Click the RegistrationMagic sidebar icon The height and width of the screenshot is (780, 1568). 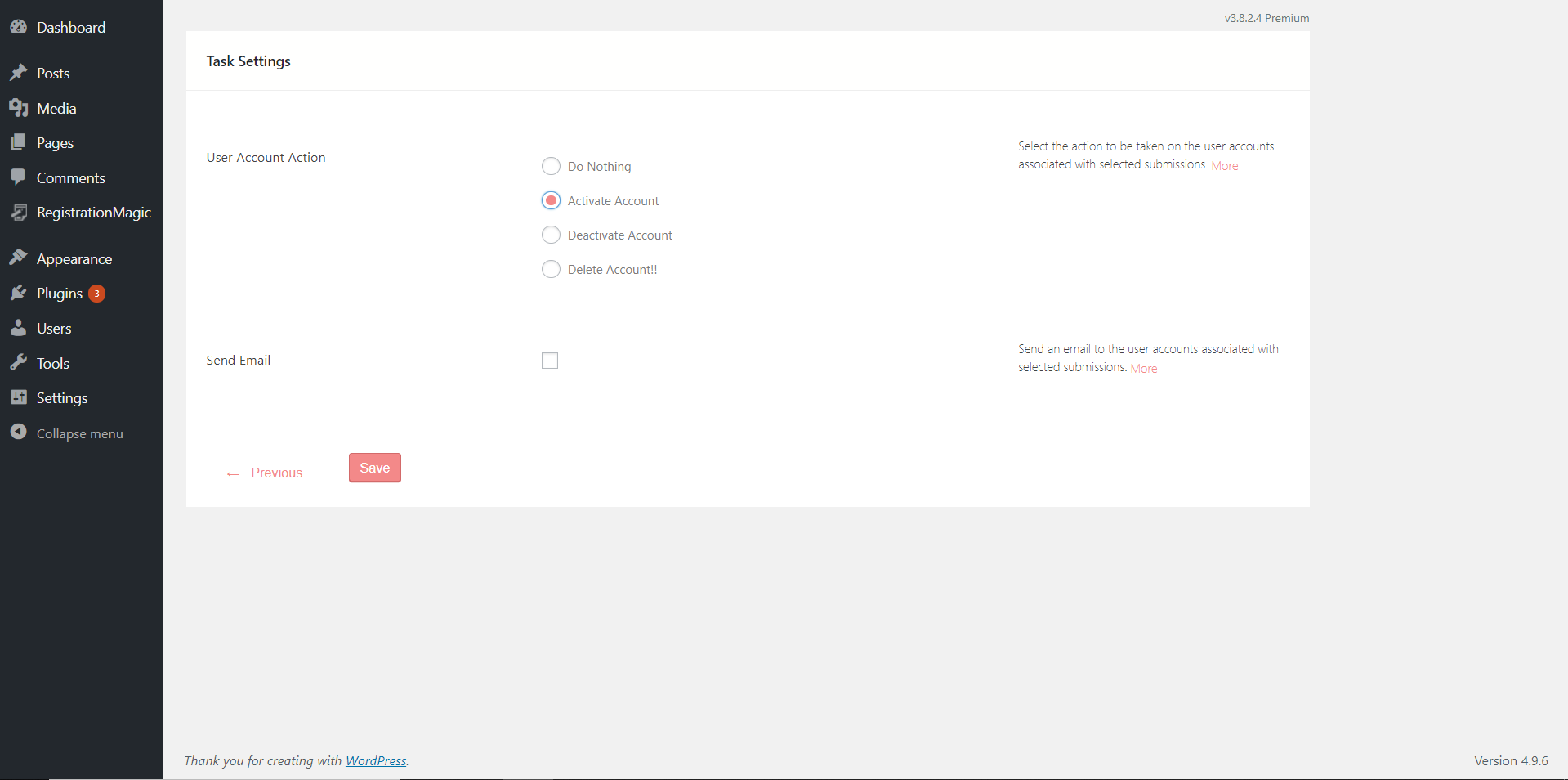click(x=19, y=213)
